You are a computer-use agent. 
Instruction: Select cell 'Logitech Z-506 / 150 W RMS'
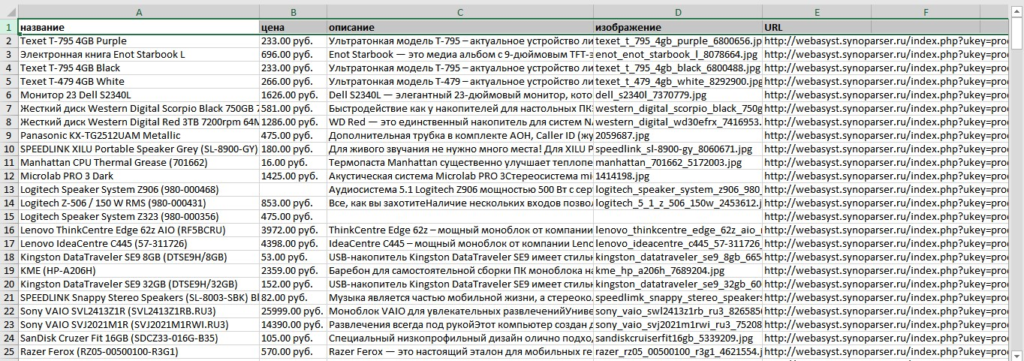138,203
